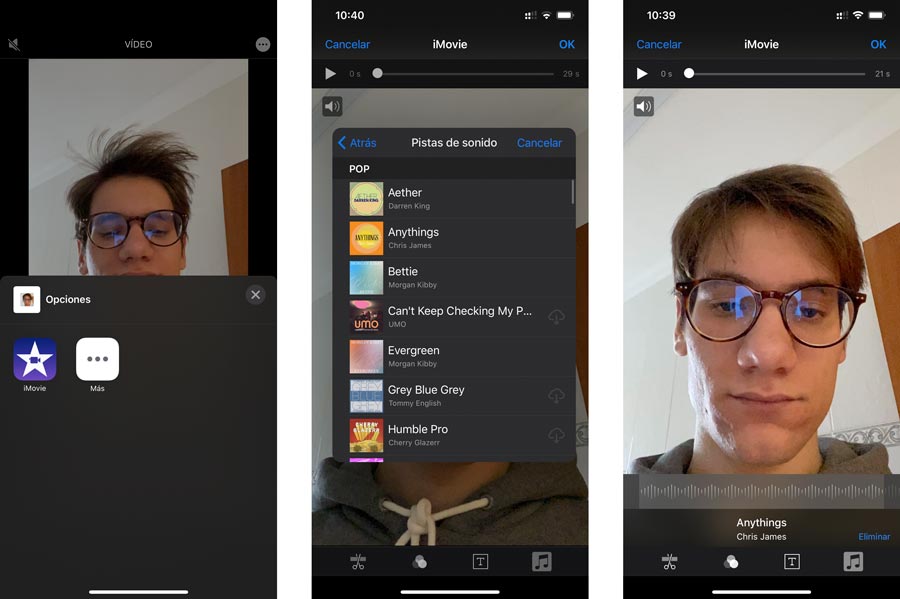Open the trim scissors tool in the 10:39 screen
Viewport: 900px width, 599px height.
click(669, 562)
